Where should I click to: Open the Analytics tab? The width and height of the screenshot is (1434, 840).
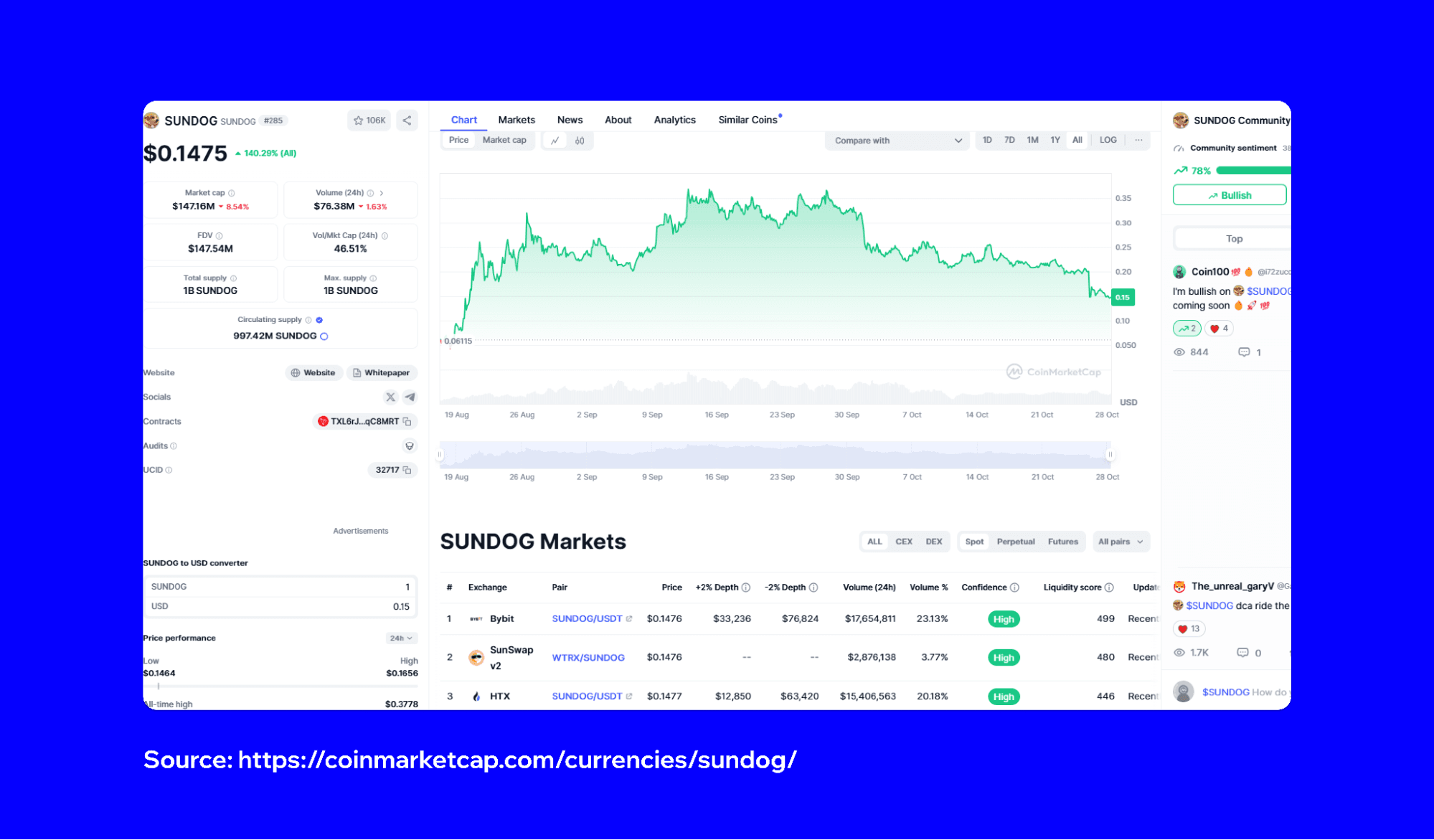coord(675,120)
